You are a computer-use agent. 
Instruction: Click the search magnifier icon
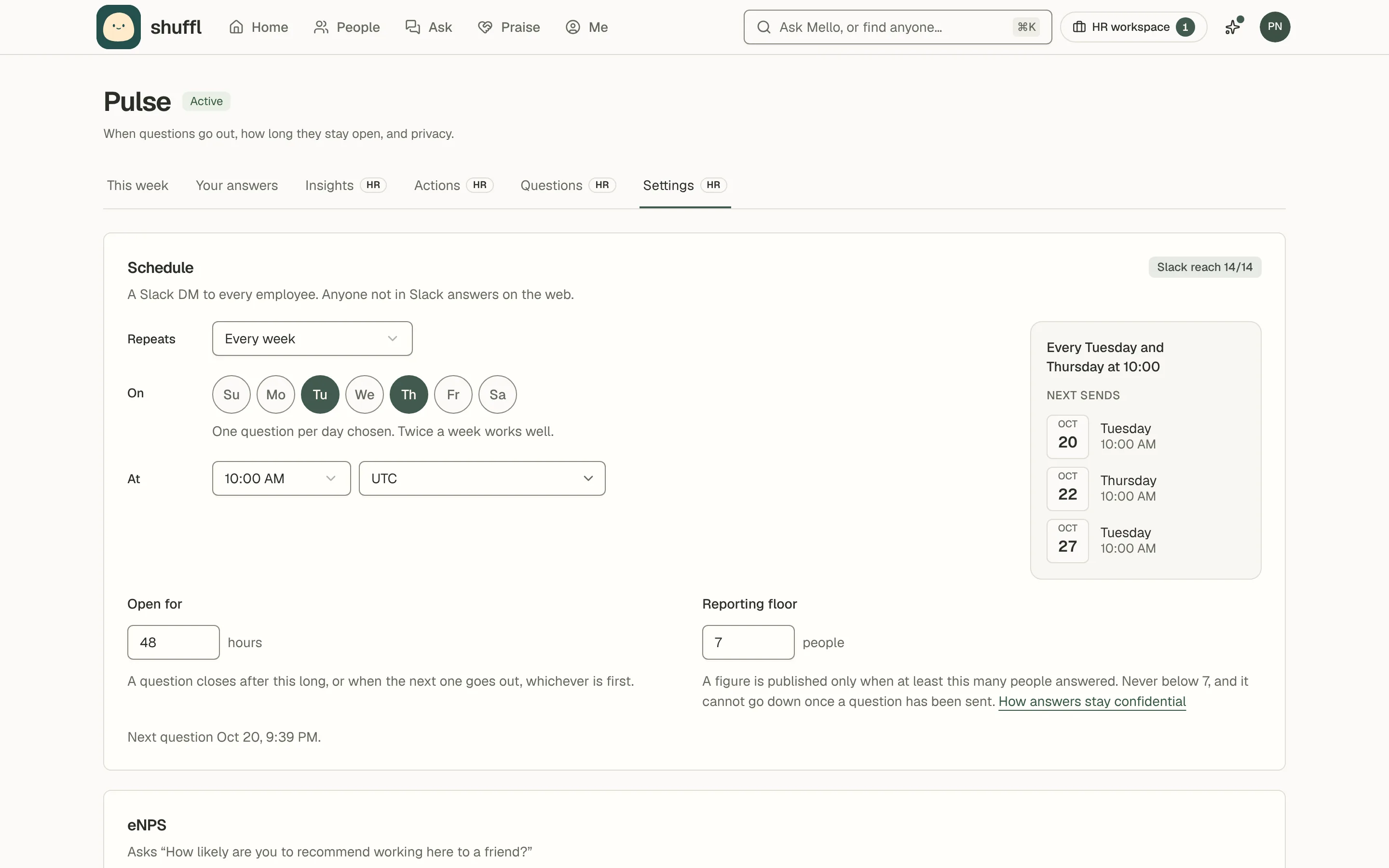coord(763,27)
